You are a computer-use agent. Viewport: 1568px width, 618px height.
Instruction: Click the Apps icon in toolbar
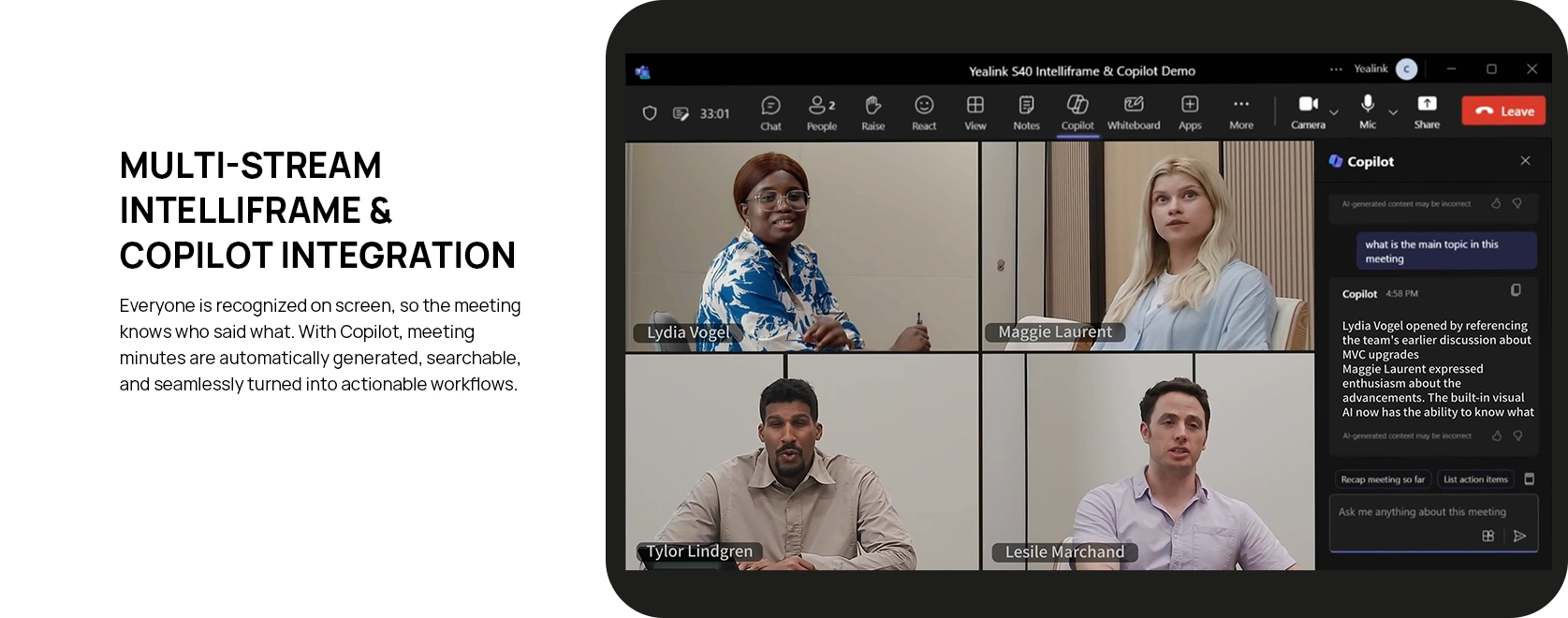click(1190, 112)
